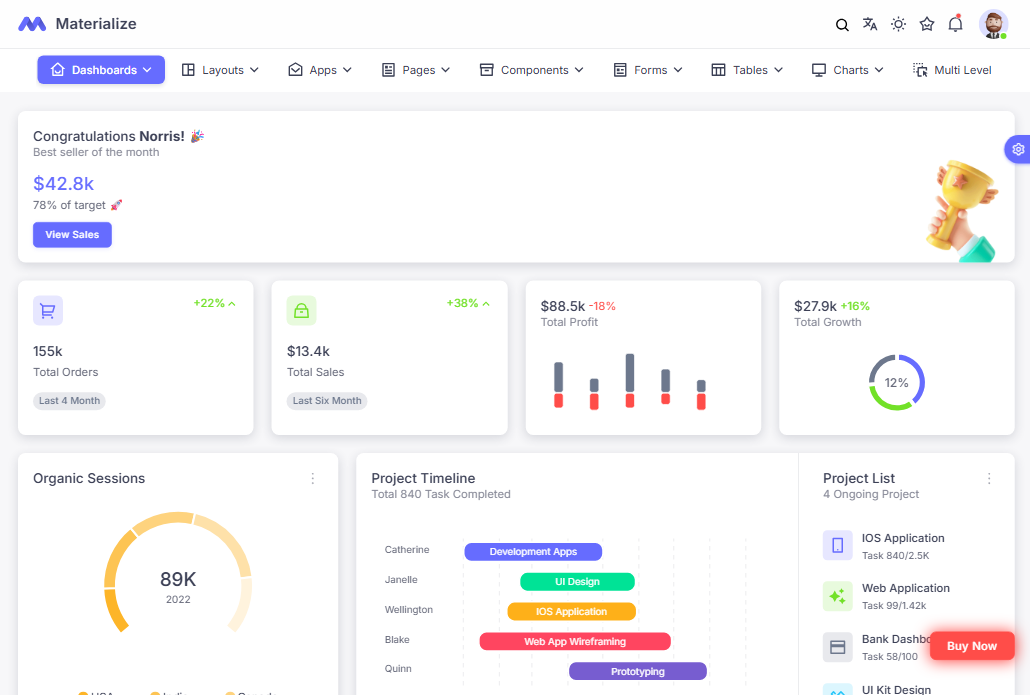Open Organic Sessions three-dot options menu
The image size is (1030, 695).
[313, 479]
